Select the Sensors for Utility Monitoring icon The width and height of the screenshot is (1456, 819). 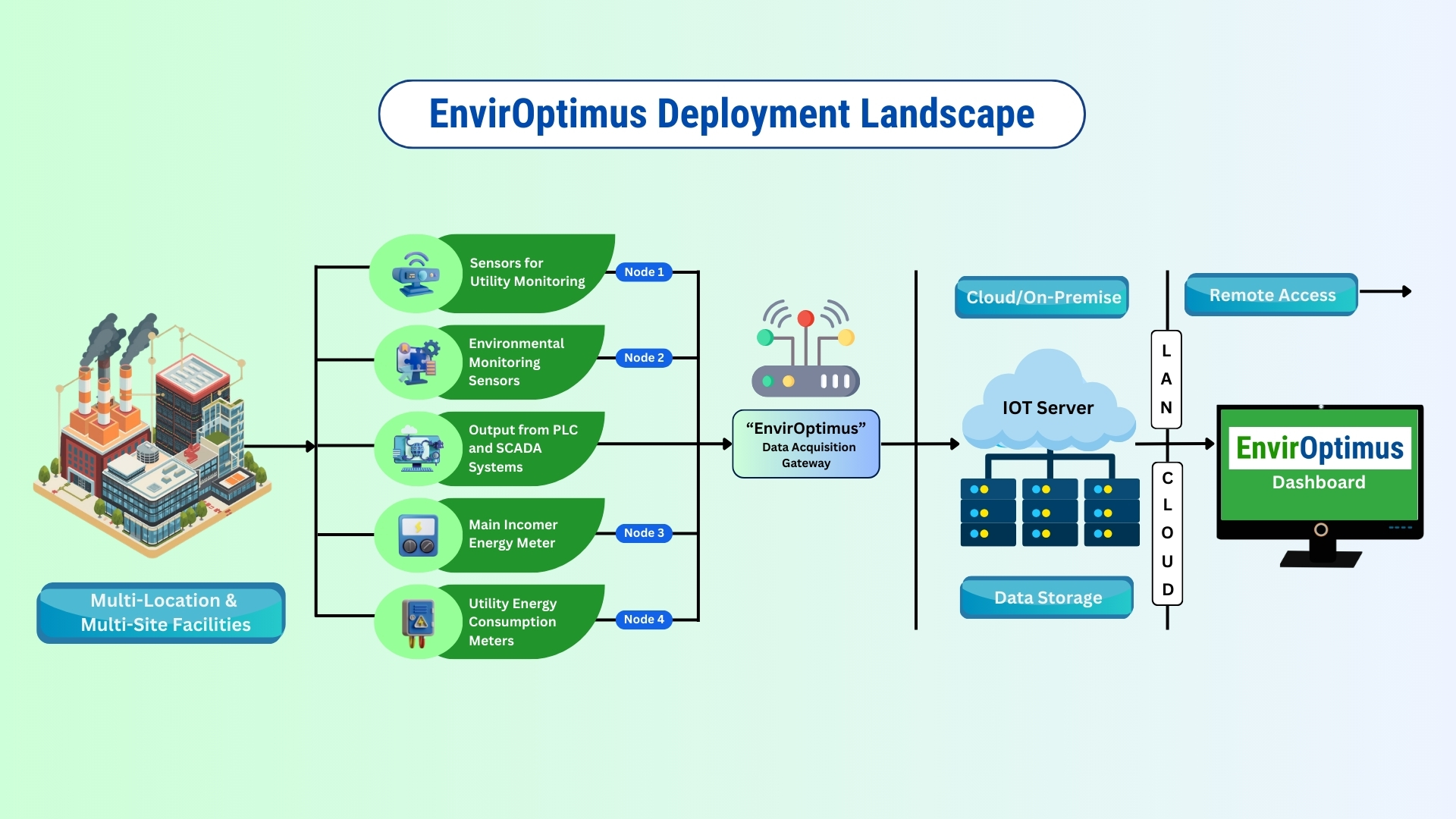(416, 275)
